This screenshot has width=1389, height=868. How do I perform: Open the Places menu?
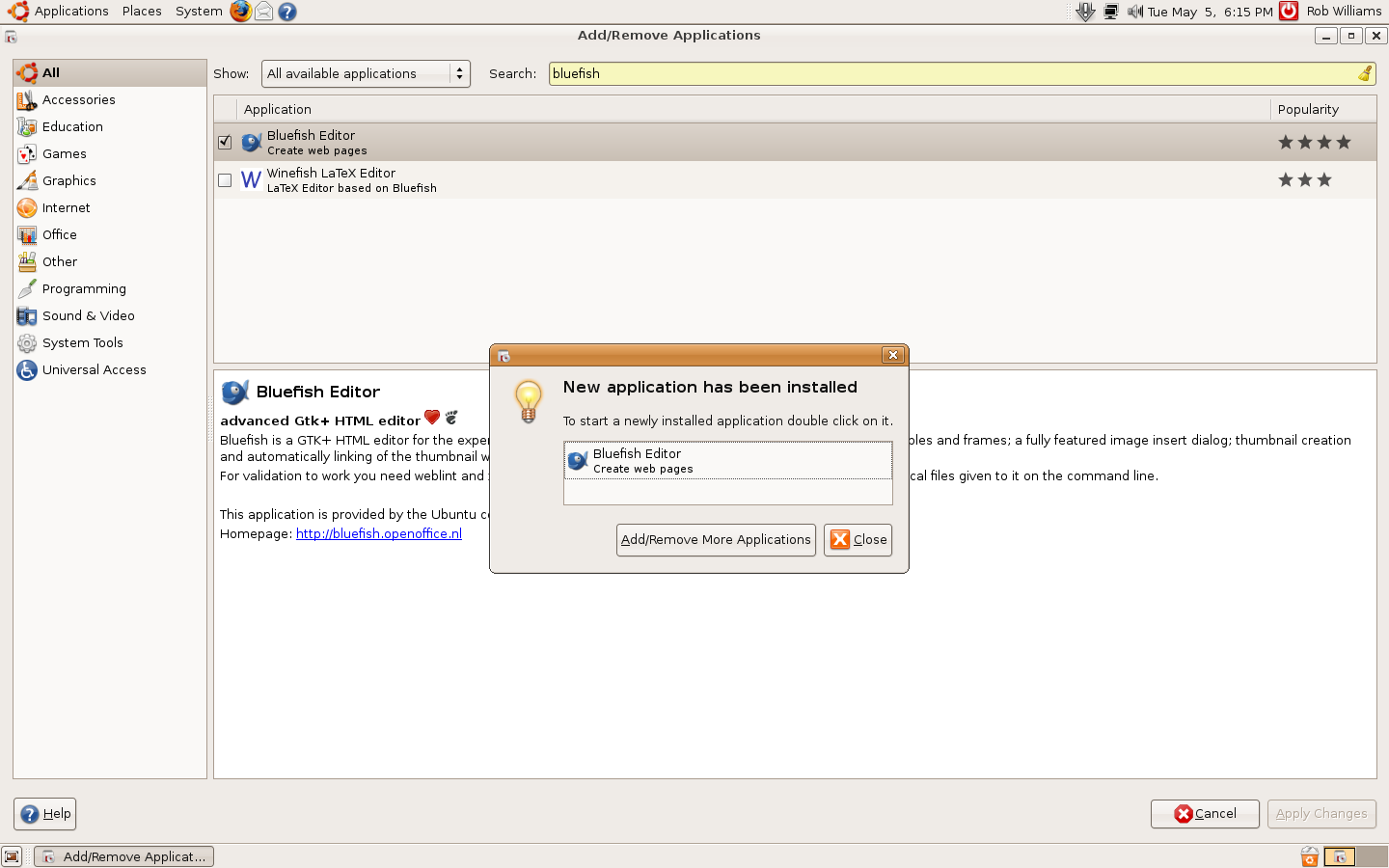[142, 12]
